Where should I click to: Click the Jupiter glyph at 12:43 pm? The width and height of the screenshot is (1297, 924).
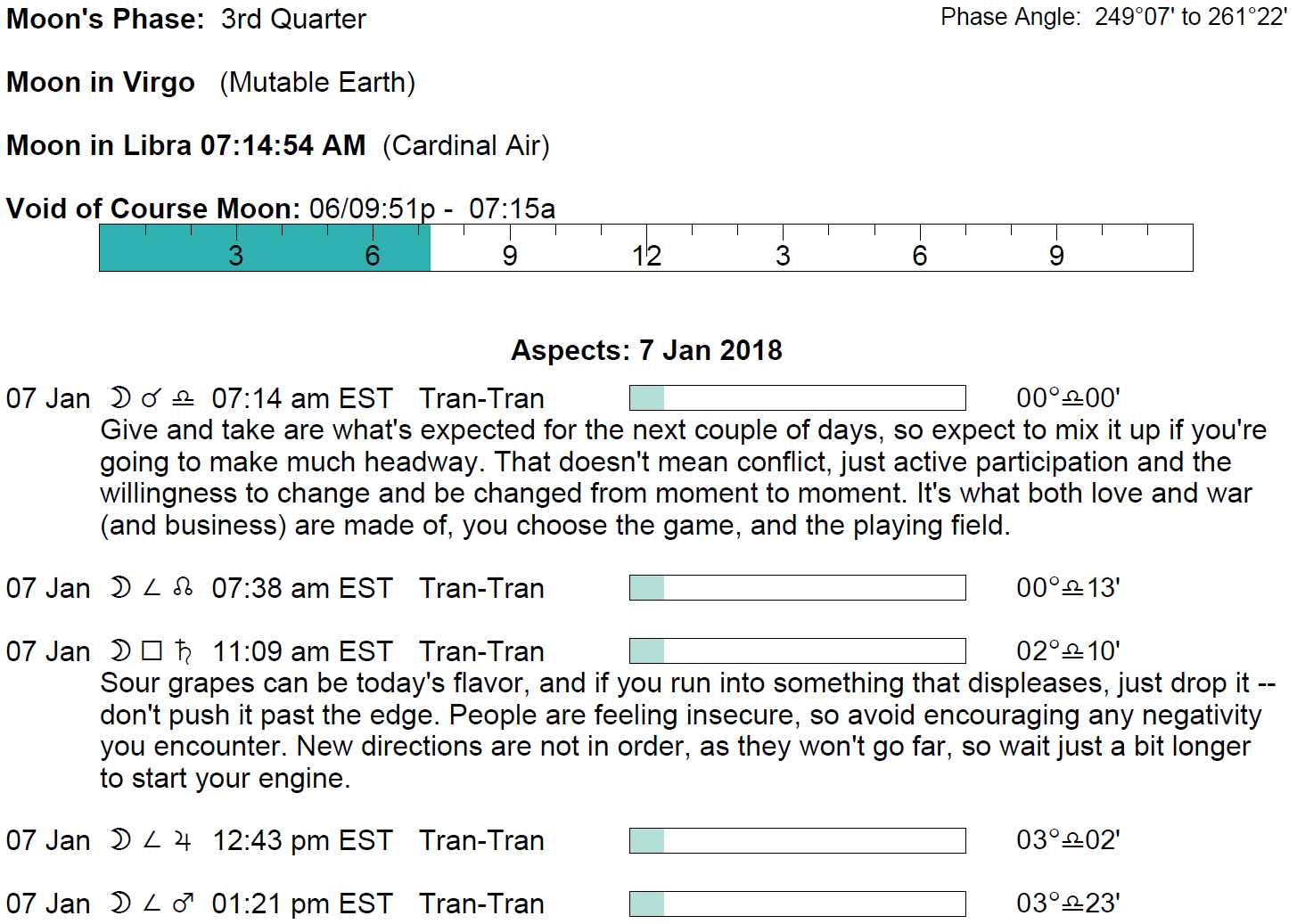coord(183,840)
